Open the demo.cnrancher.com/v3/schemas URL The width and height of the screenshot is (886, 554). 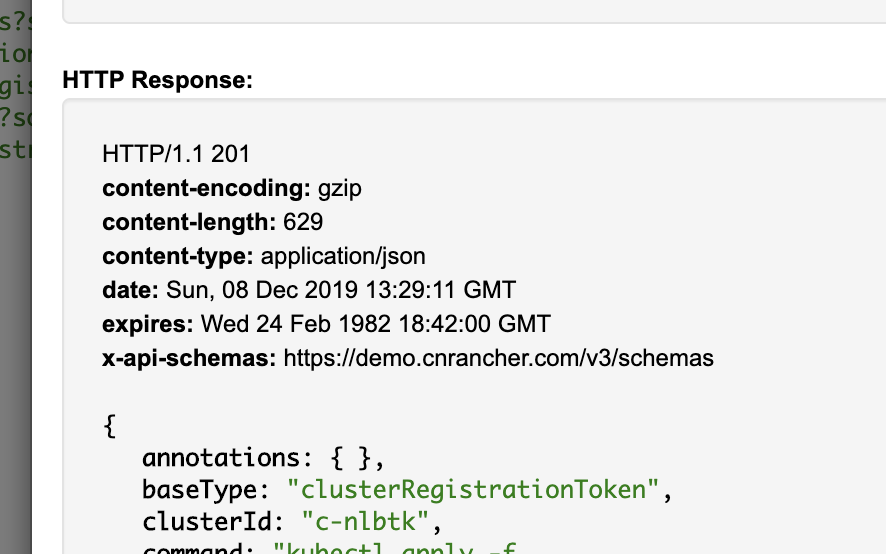coord(498,358)
